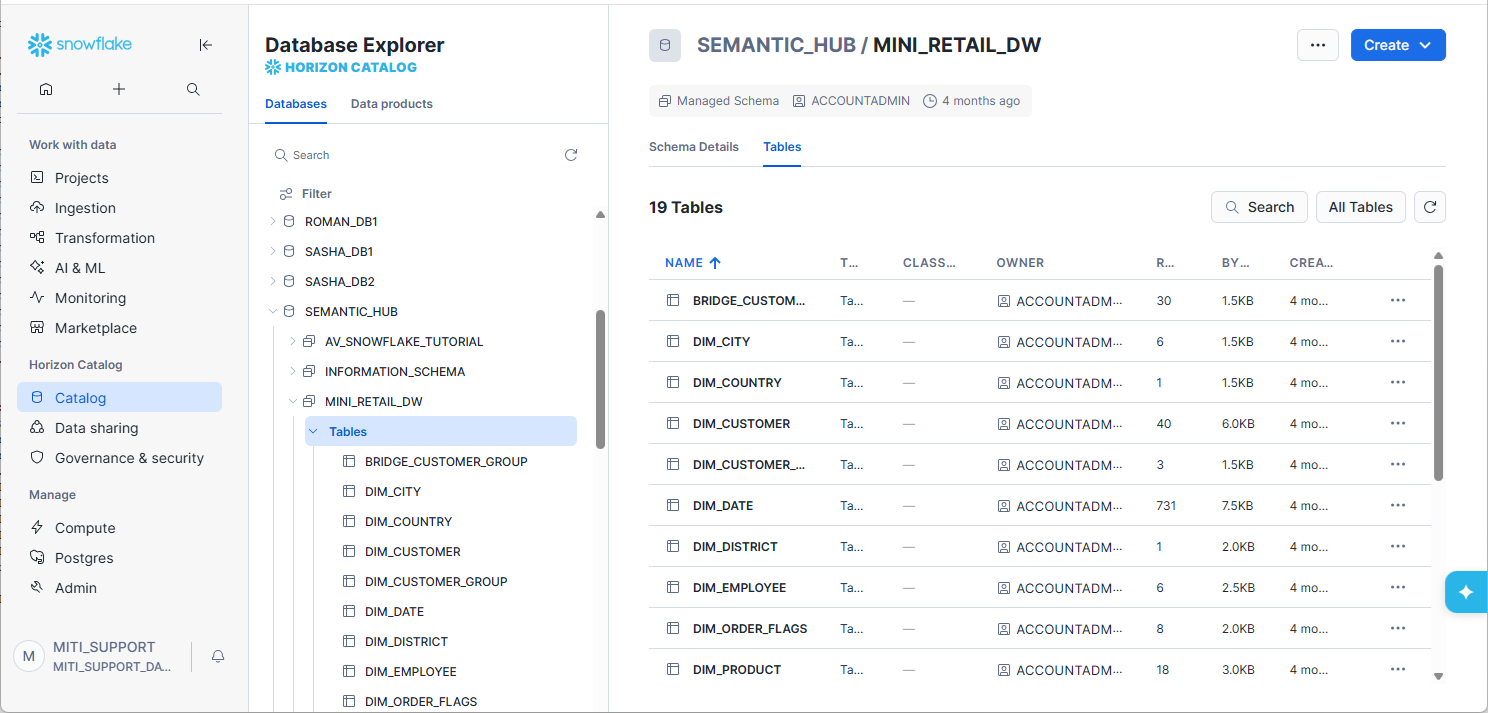This screenshot has height=713, width=1488.
Task: Open more options for DIM_CITY row
Action: pos(1397,342)
